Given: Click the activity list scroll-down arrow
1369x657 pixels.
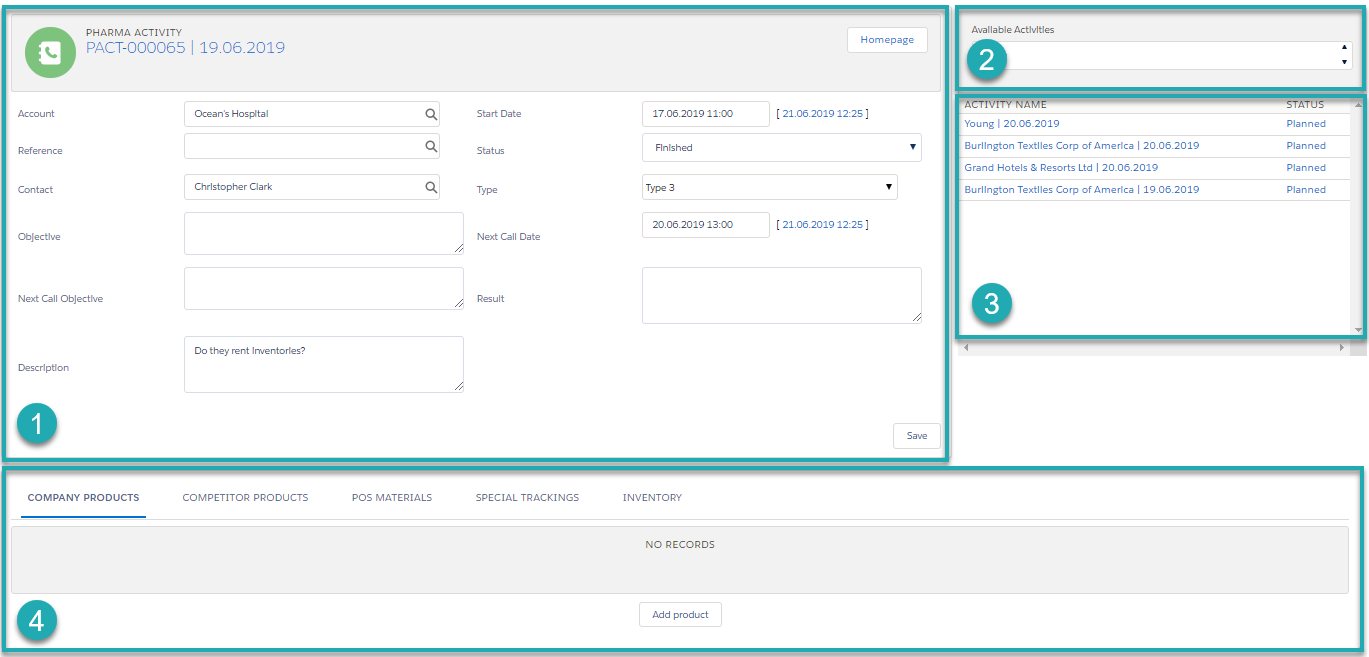Looking at the screenshot, I should coord(1357,329).
